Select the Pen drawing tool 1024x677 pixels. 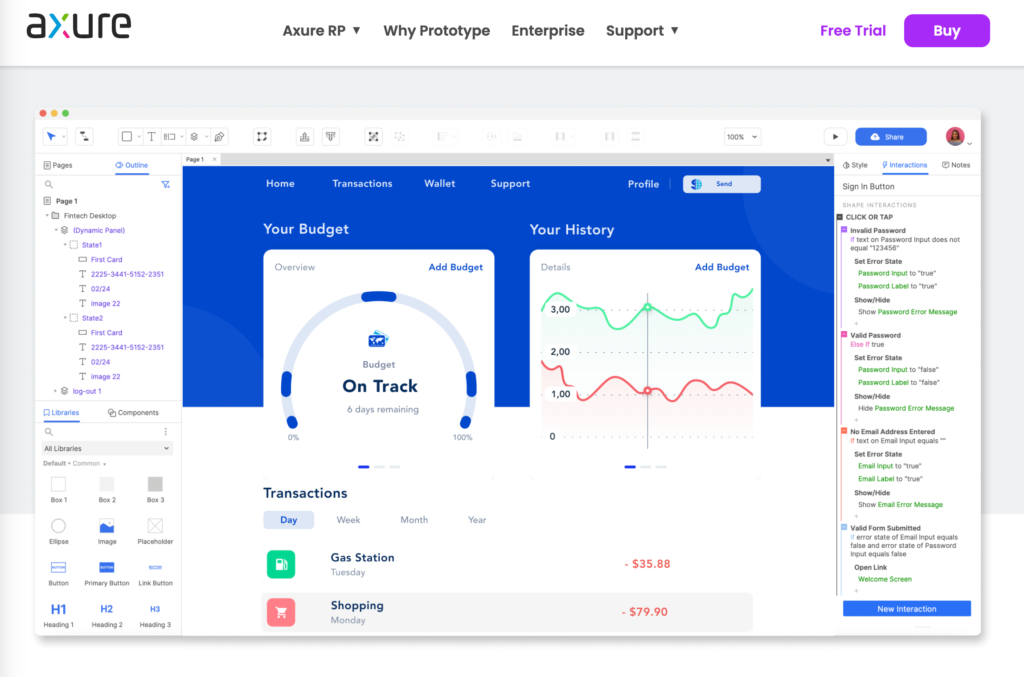[x=219, y=136]
